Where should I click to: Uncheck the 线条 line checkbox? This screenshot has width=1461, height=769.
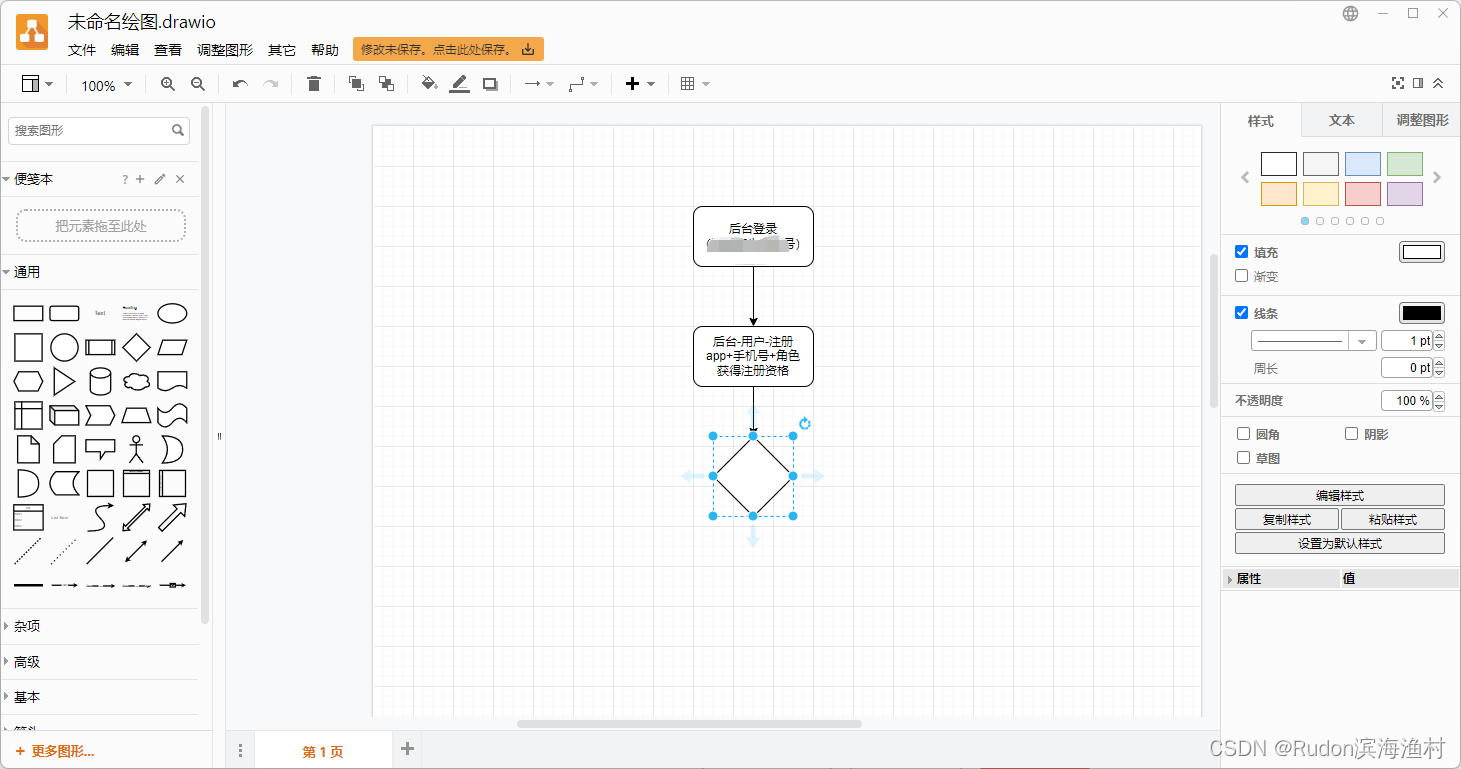(x=1242, y=313)
